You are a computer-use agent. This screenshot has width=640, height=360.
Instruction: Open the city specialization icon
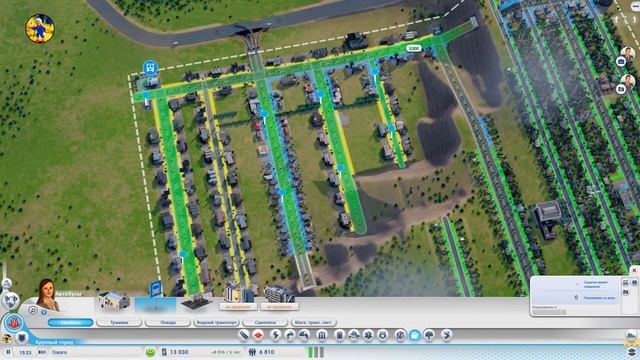[447, 335]
